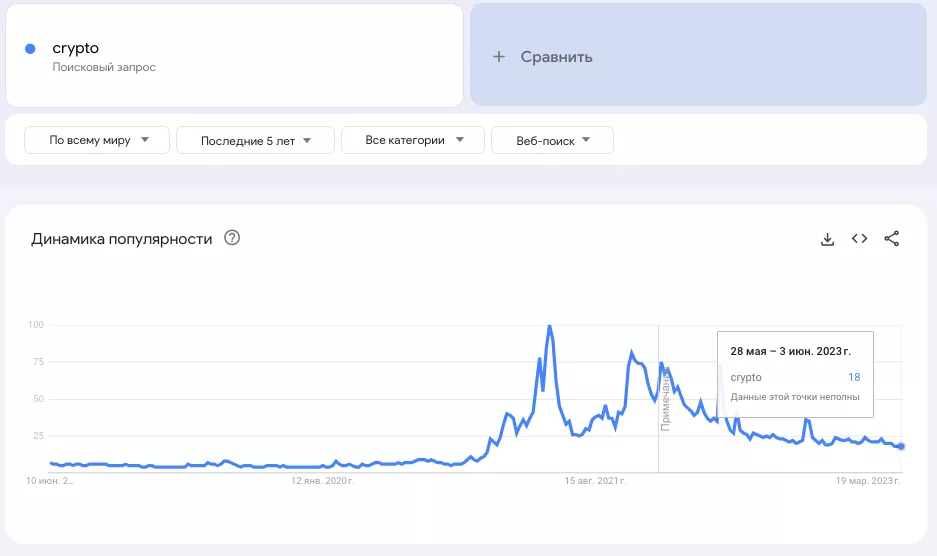Open help icon beside Динамика популярности
Image resolution: width=937 pixels, height=556 pixels.
pyautogui.click(x=232, y=238)
